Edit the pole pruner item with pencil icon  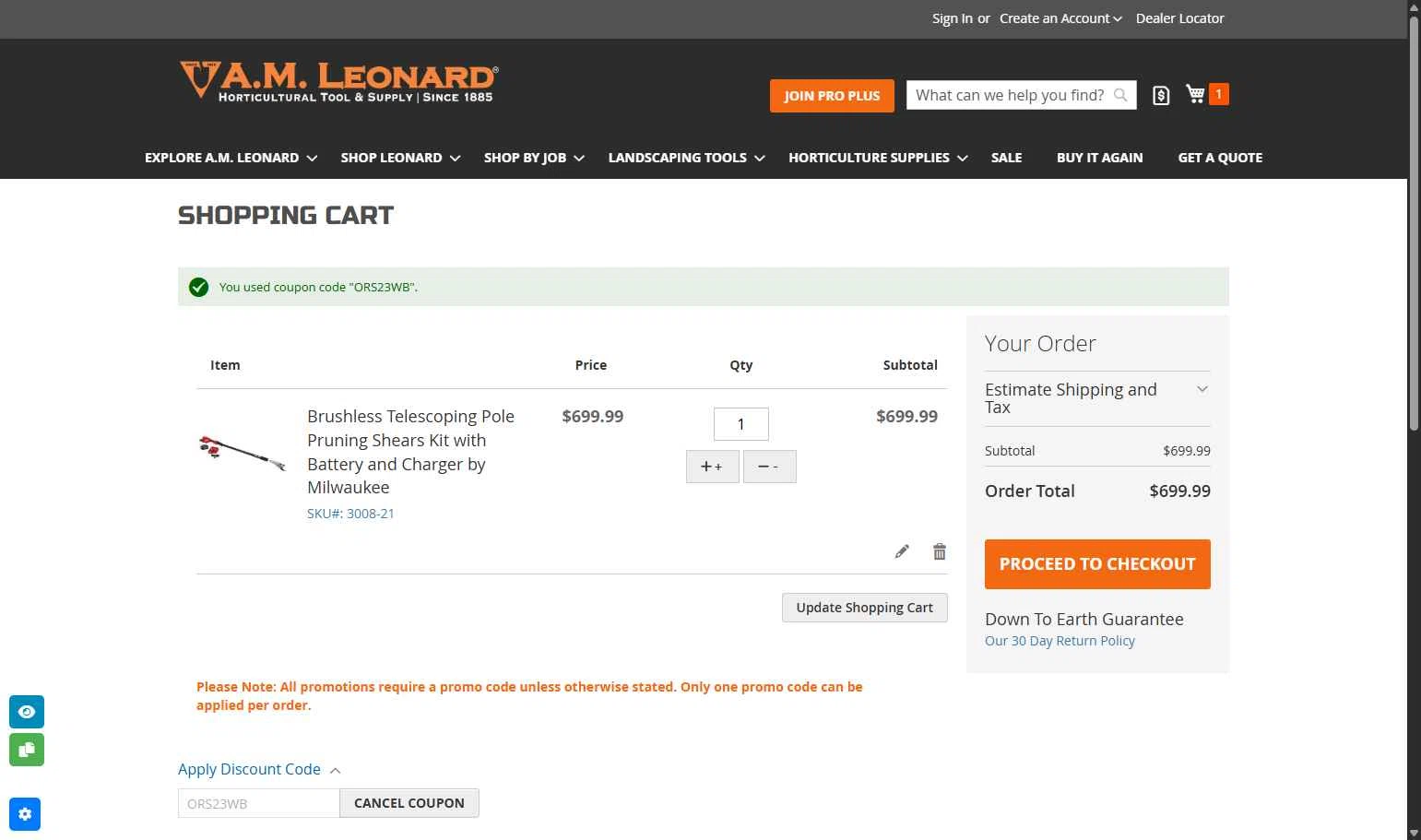(902, 551)
